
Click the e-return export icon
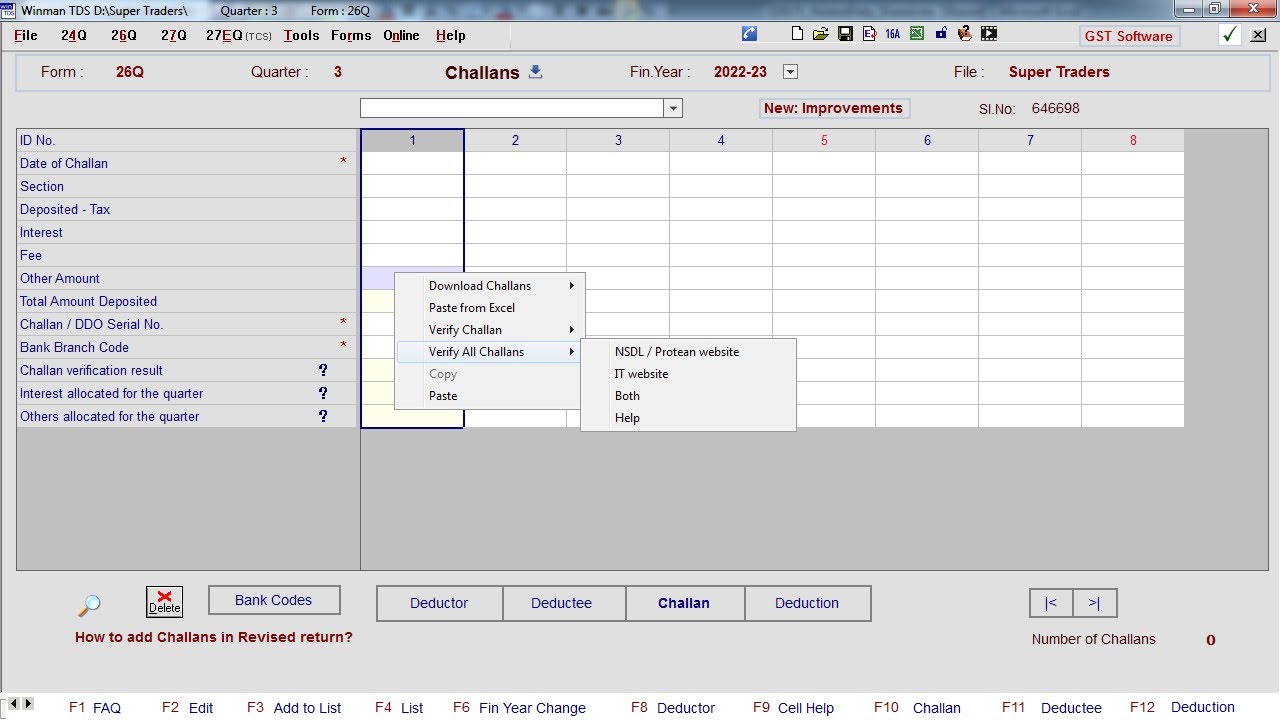(x=869, y=34)
